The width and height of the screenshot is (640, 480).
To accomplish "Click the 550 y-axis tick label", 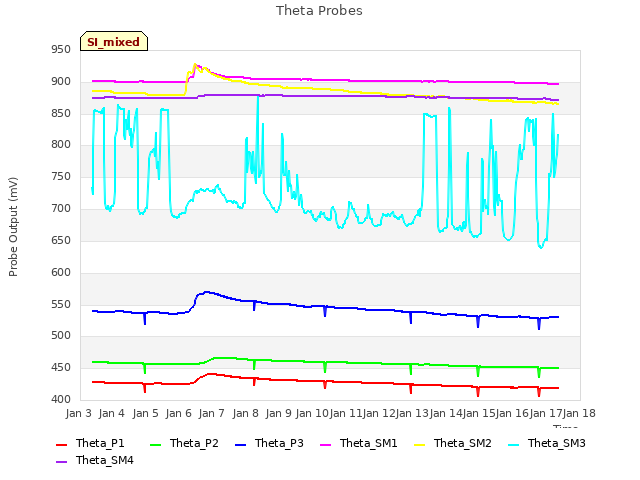I will 61,304.
